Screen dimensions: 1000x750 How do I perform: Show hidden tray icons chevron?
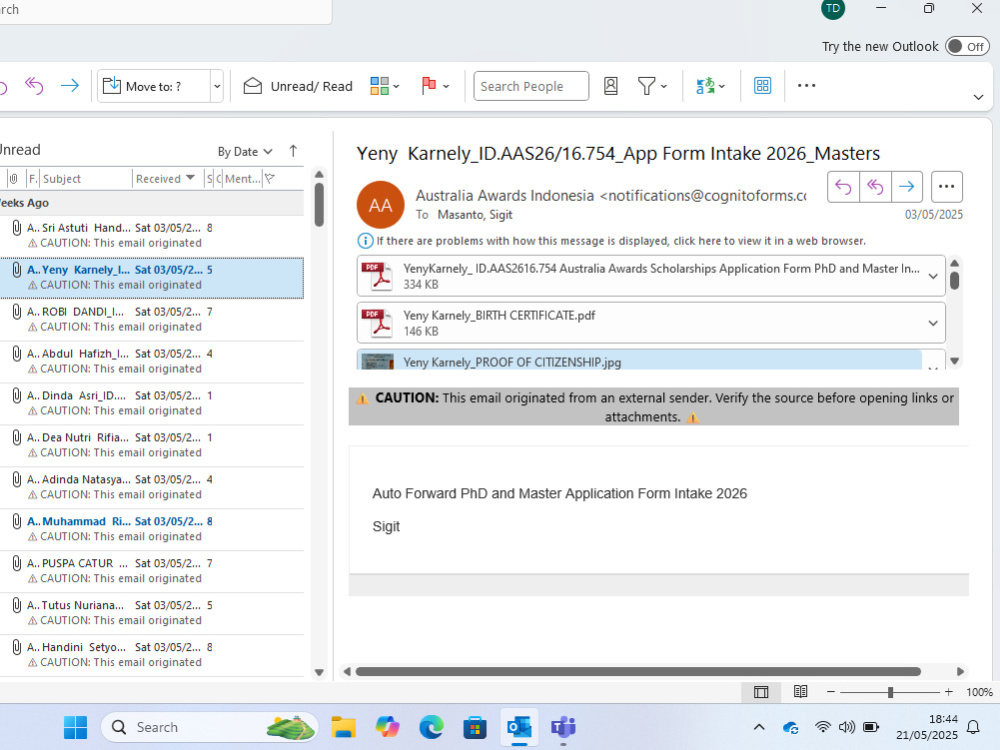point(759,727)
